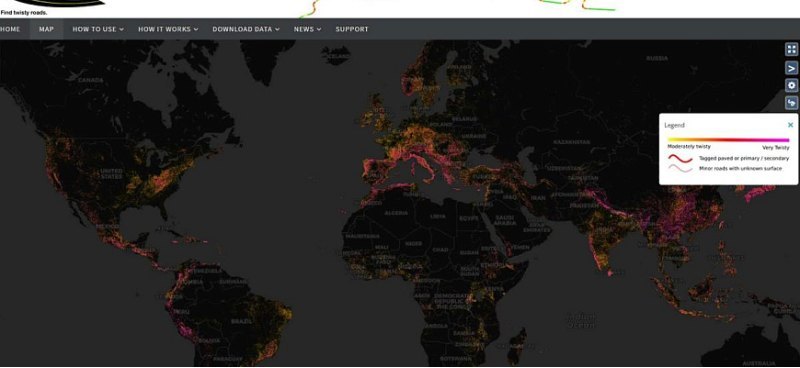
Task: Open the SUPPORT page
Action: (352, 29)
